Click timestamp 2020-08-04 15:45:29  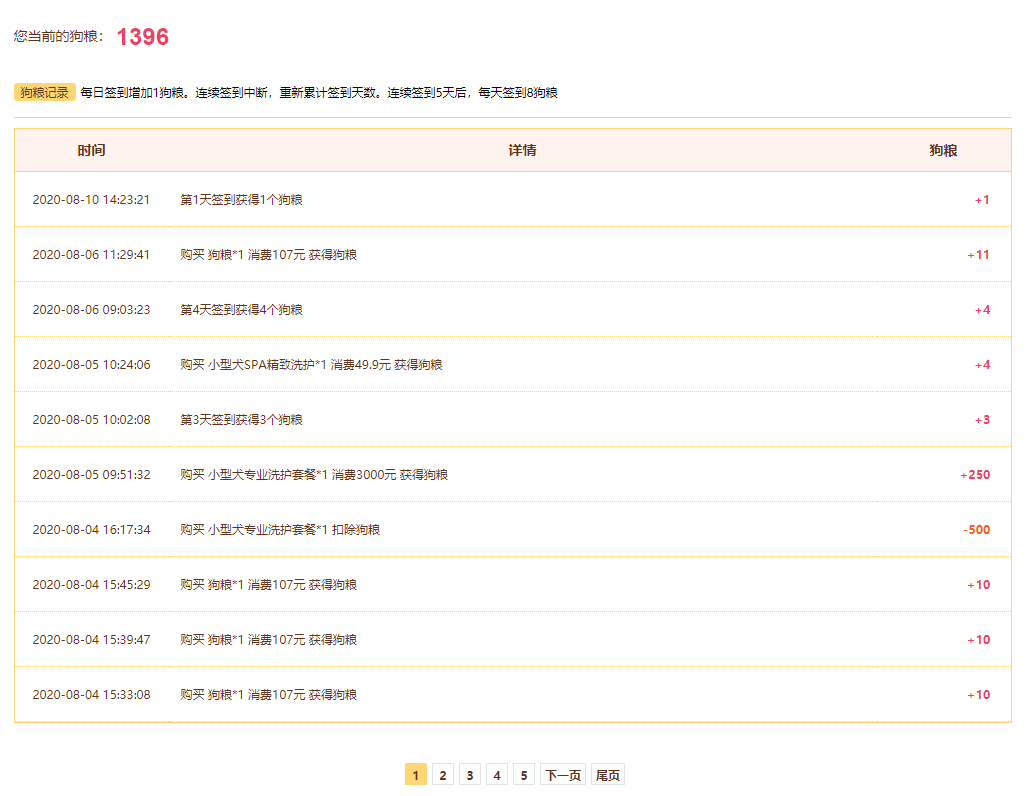pos(91,584)
